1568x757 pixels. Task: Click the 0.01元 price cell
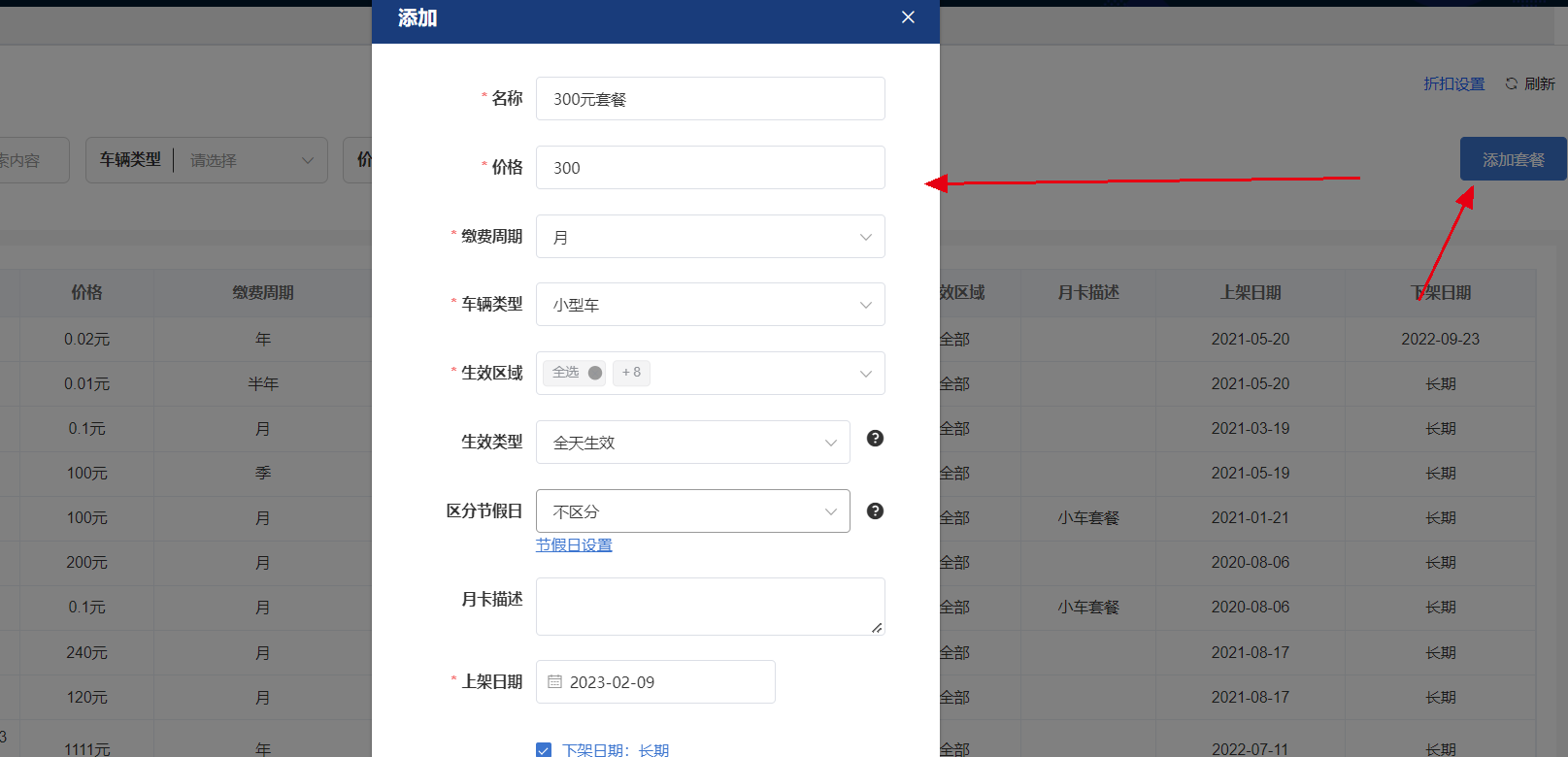tap(86, 383)
